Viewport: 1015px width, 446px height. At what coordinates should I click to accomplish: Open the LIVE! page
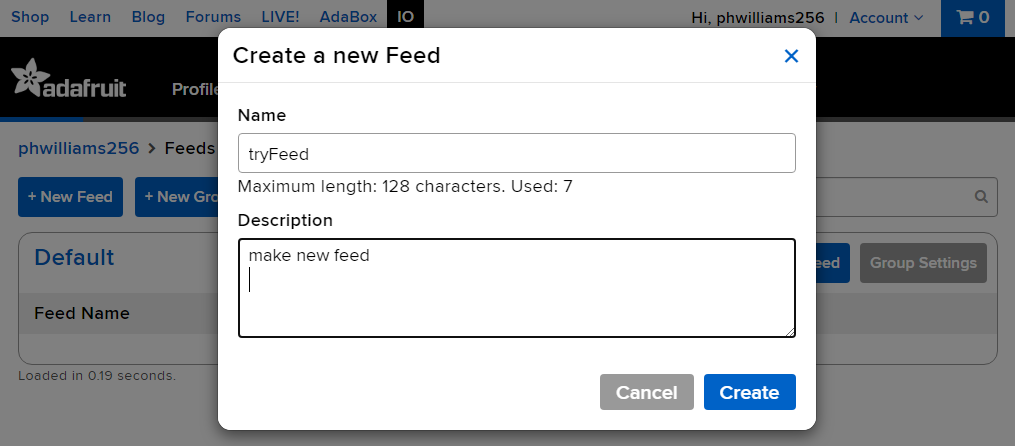click(280, 17)
